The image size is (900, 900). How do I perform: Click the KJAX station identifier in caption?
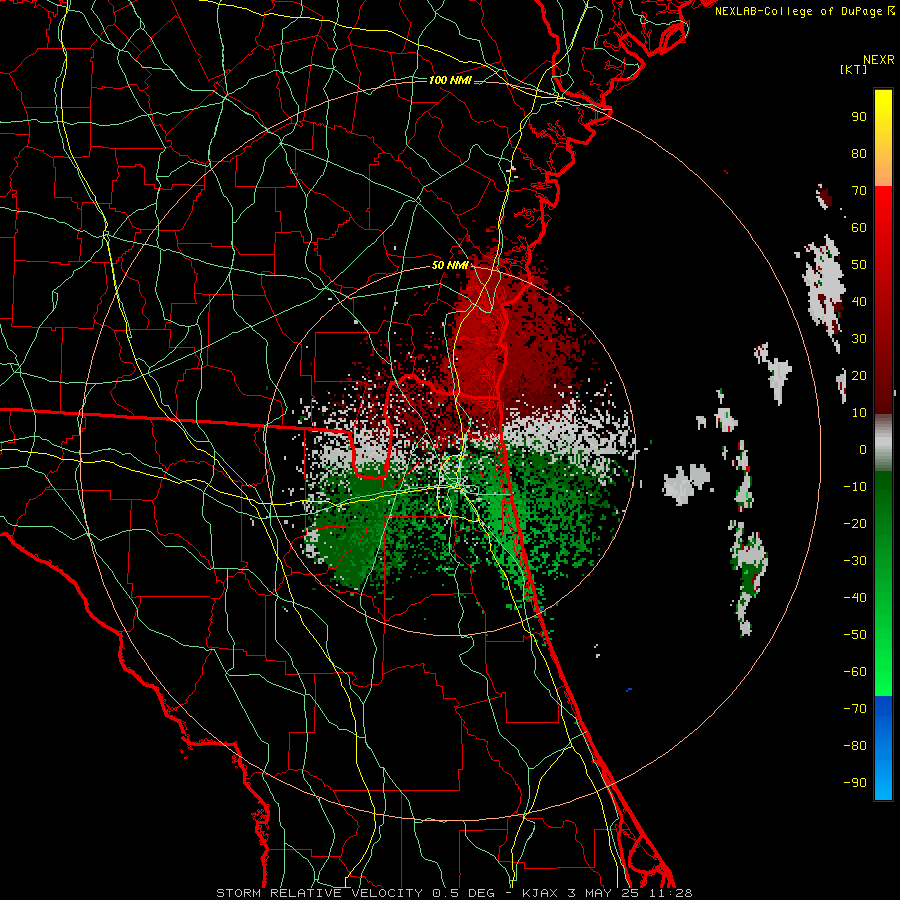[540, 893]
